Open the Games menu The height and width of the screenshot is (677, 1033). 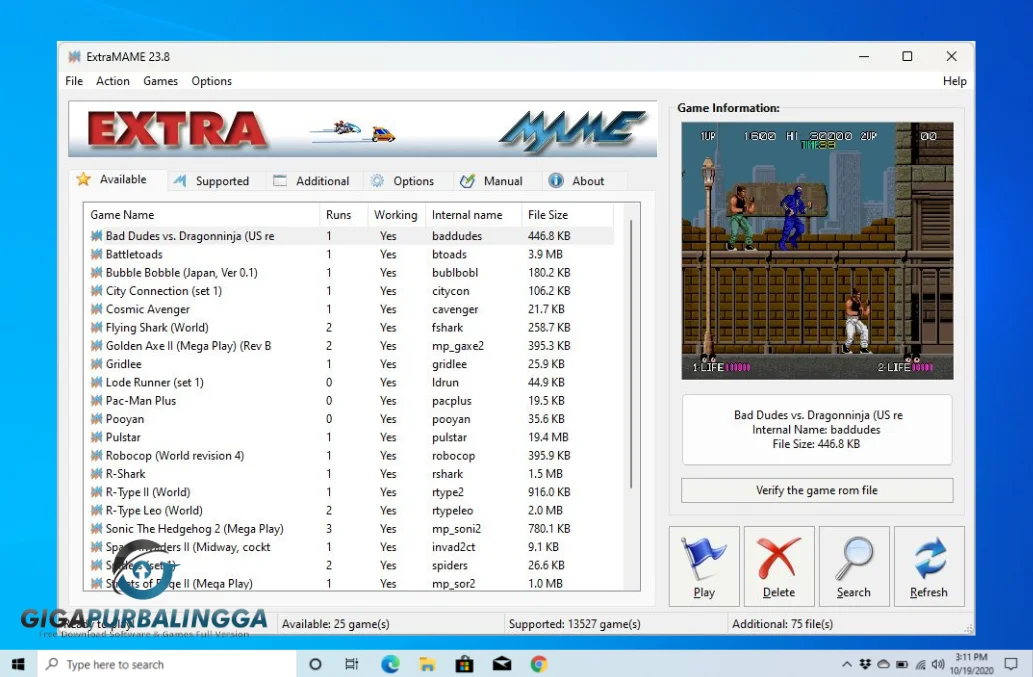[160, 81]
